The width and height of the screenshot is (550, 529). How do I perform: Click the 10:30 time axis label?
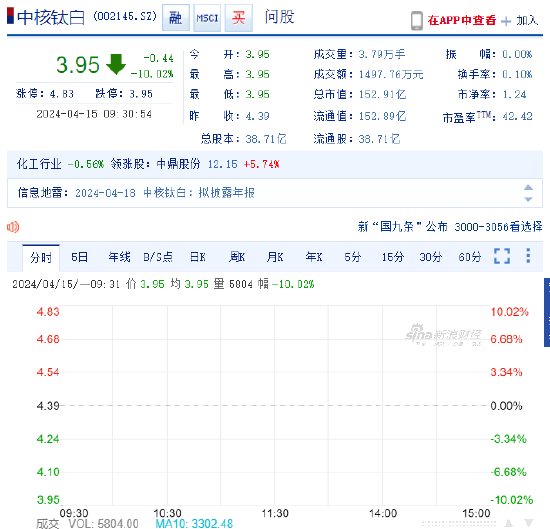(x=168, y=513)
